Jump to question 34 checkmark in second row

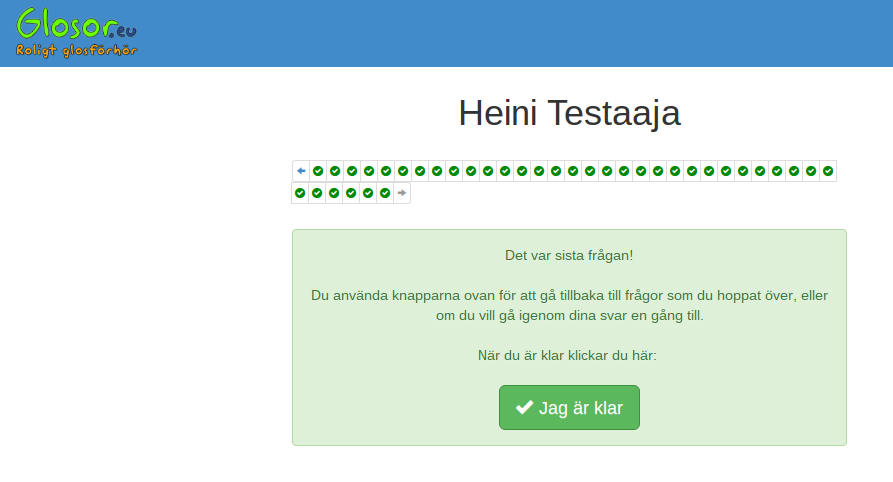[x=334, y=193]
